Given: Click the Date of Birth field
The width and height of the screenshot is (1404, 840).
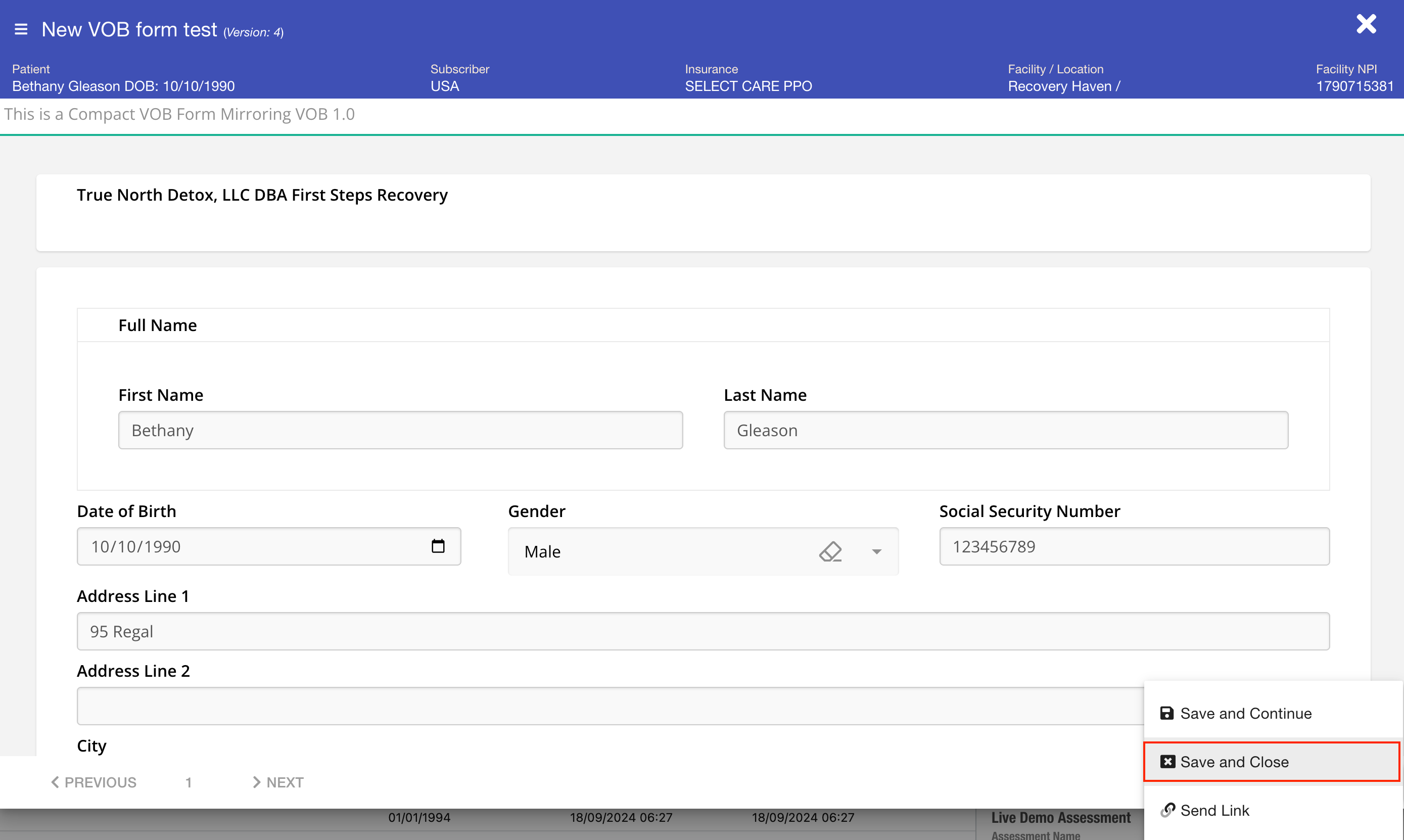Looking at the screenshot, I should click(x=249, y=546).
